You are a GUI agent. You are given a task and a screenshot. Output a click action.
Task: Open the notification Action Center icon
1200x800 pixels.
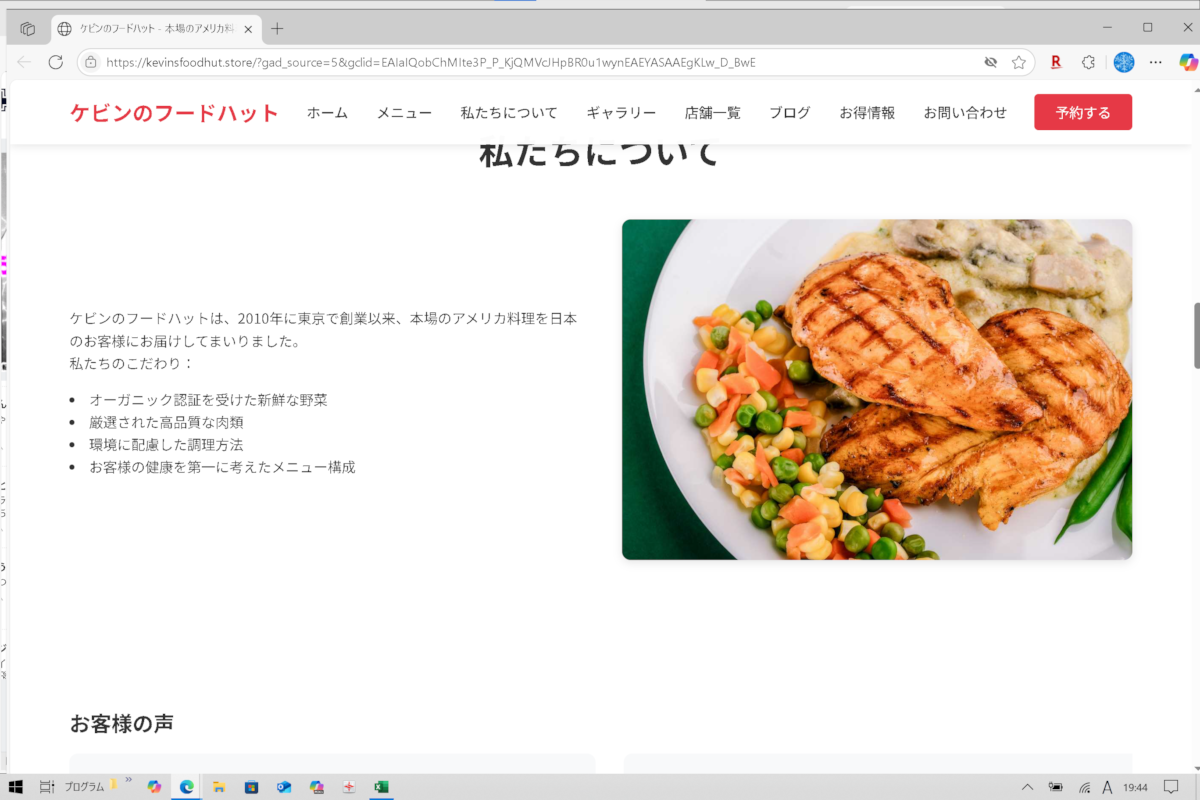tap(1172, 787)
